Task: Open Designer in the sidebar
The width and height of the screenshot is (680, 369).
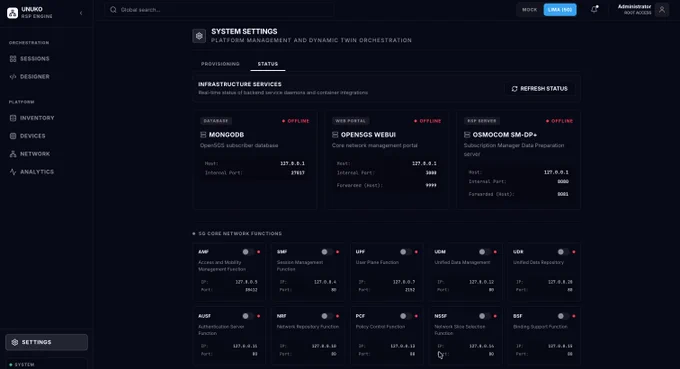Action: 46,76
